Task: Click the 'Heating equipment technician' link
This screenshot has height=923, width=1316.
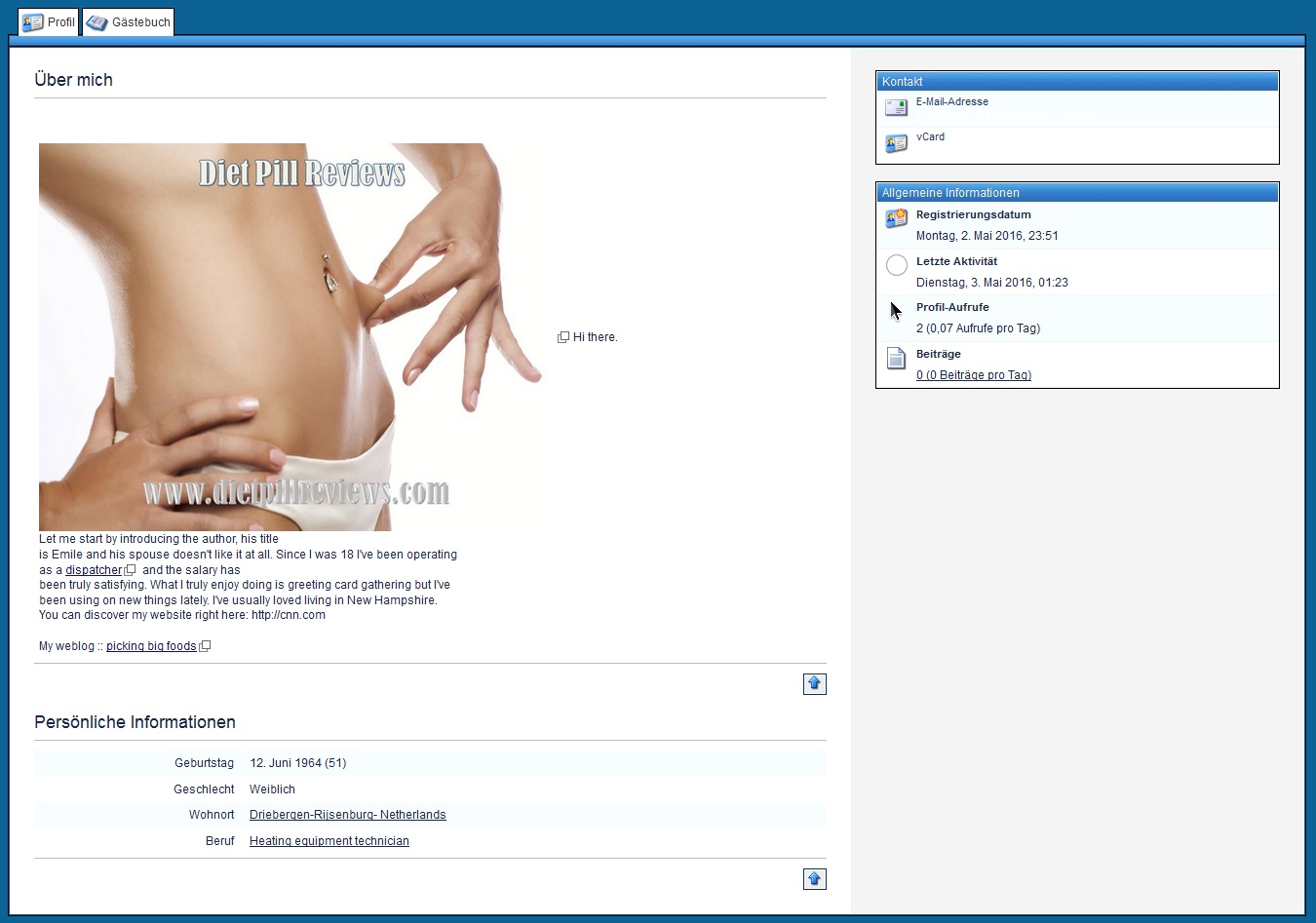Action: (x=329, y=841)
